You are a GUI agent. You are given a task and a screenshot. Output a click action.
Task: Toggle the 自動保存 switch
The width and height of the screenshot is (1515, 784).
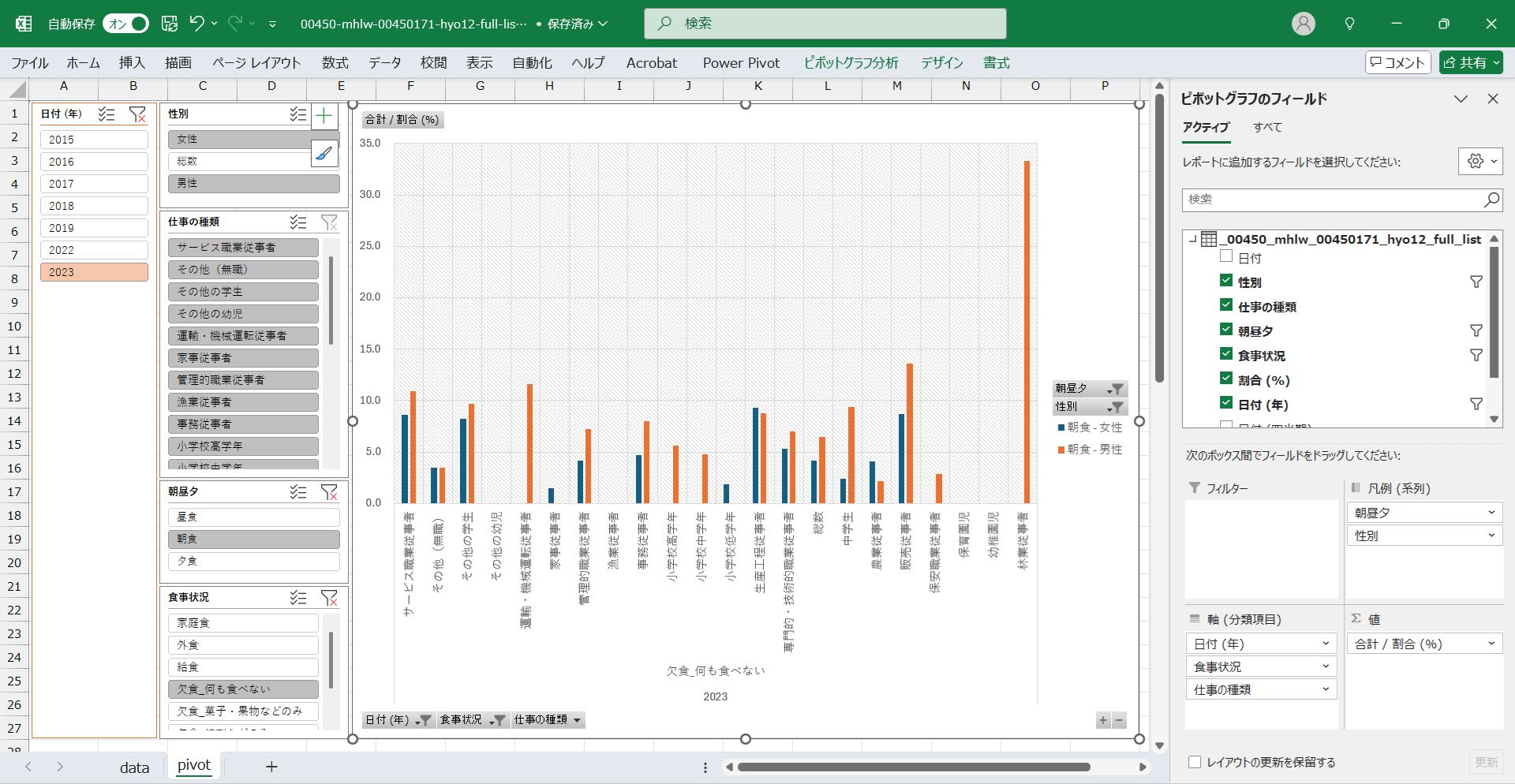[126, 24]
